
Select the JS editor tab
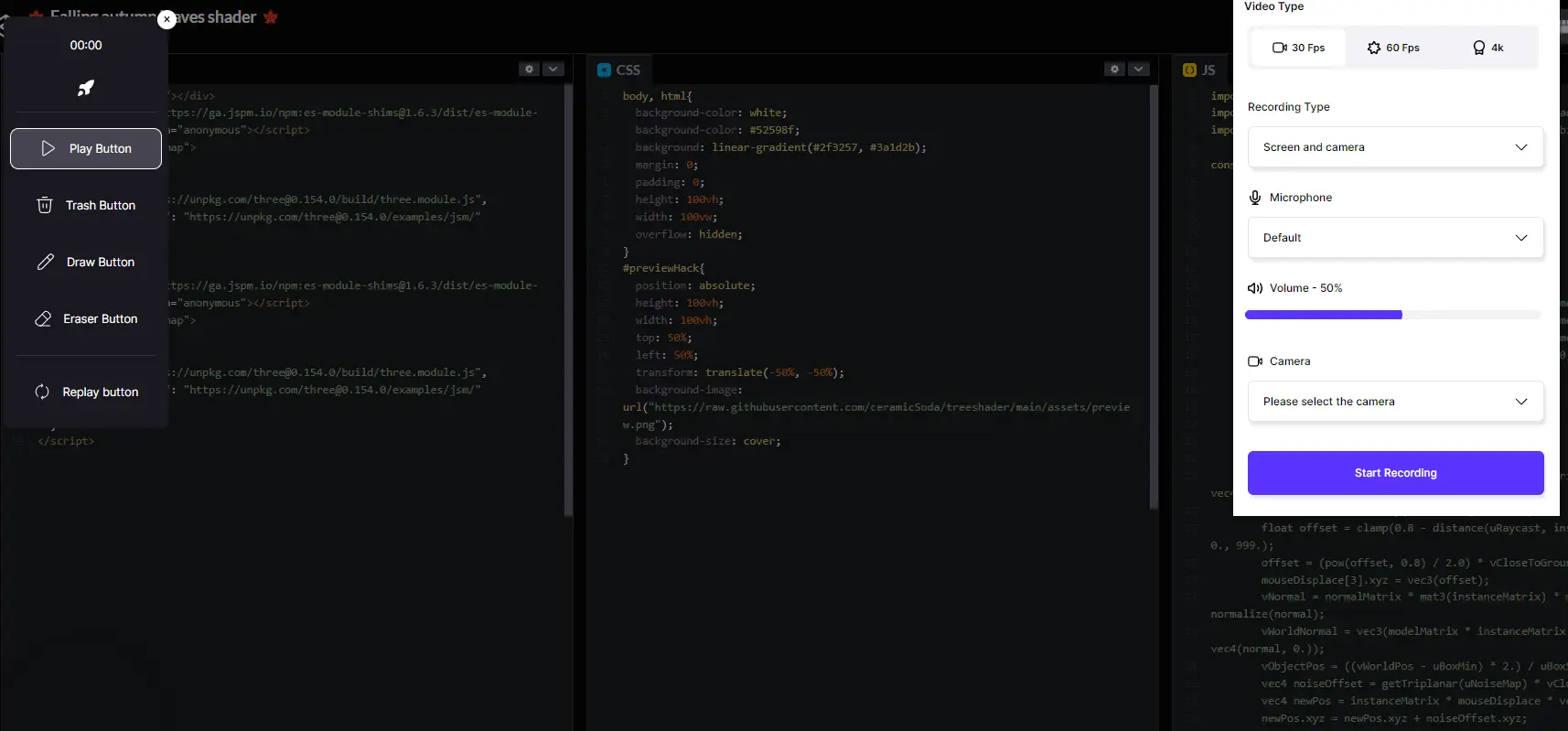[1200, 70]
